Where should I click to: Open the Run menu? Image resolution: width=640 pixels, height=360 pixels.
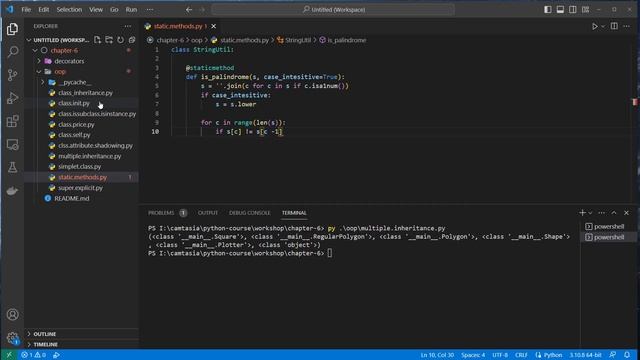coord(131,9)
